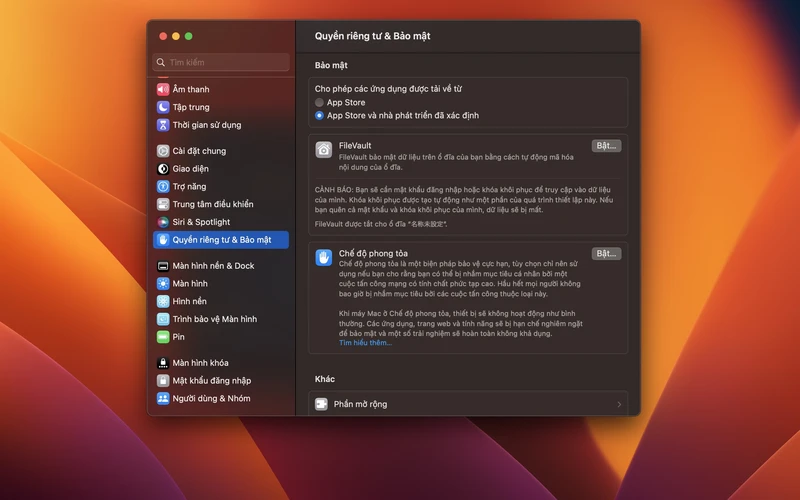The width and height of the screenshot is (800, 500).
Task: Click the Siri & Spotlight icon
Action: point(163,222)
